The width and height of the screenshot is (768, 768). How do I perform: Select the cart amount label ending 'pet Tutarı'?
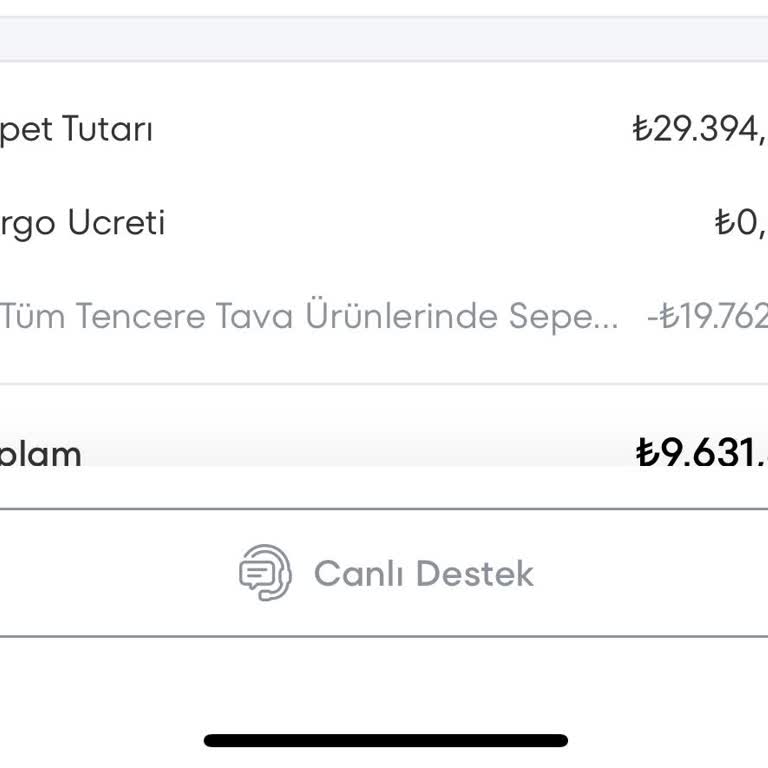click(x=77, y=129)
